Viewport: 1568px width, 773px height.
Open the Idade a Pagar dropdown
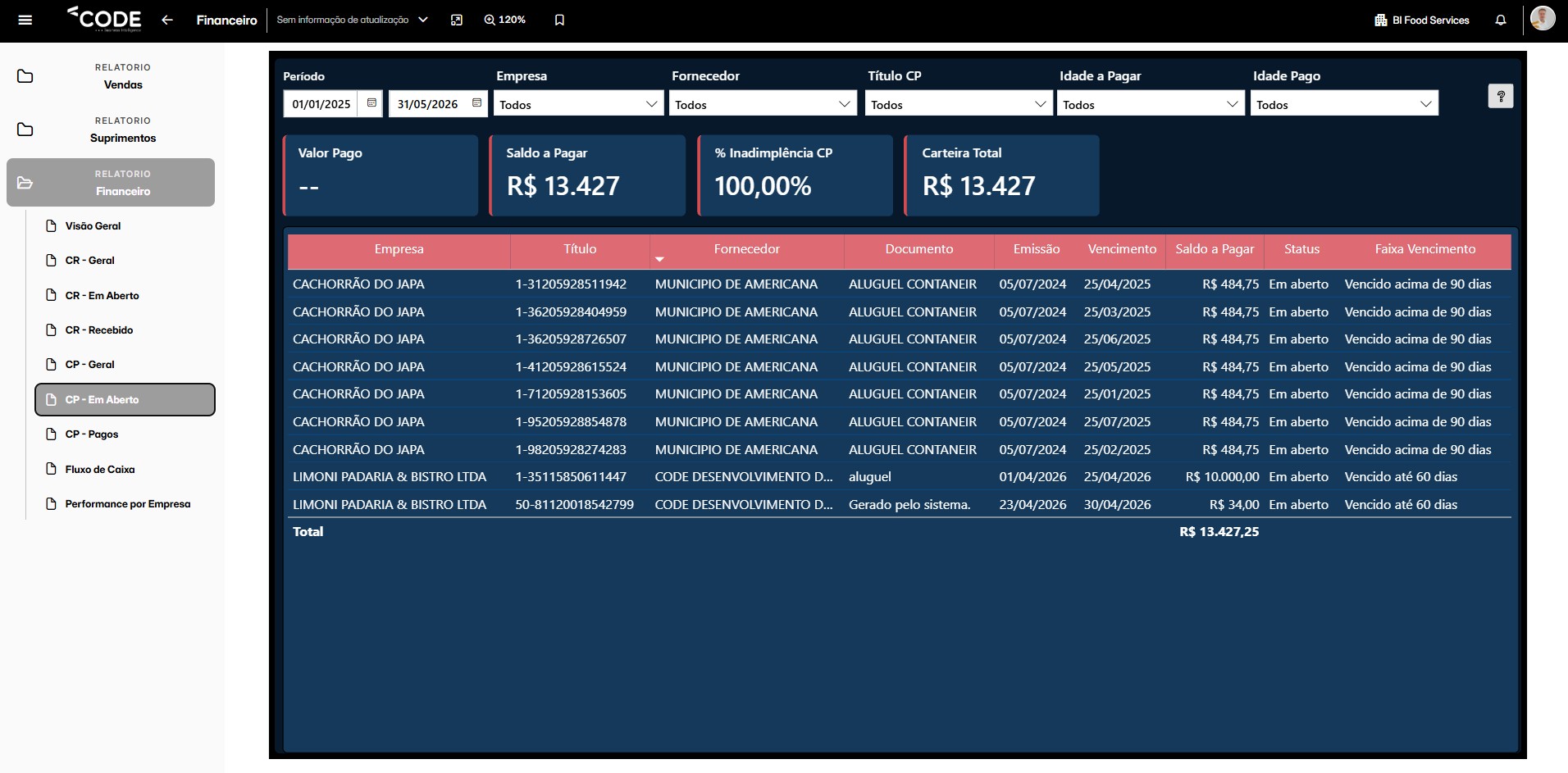(x=1151, y=103)
